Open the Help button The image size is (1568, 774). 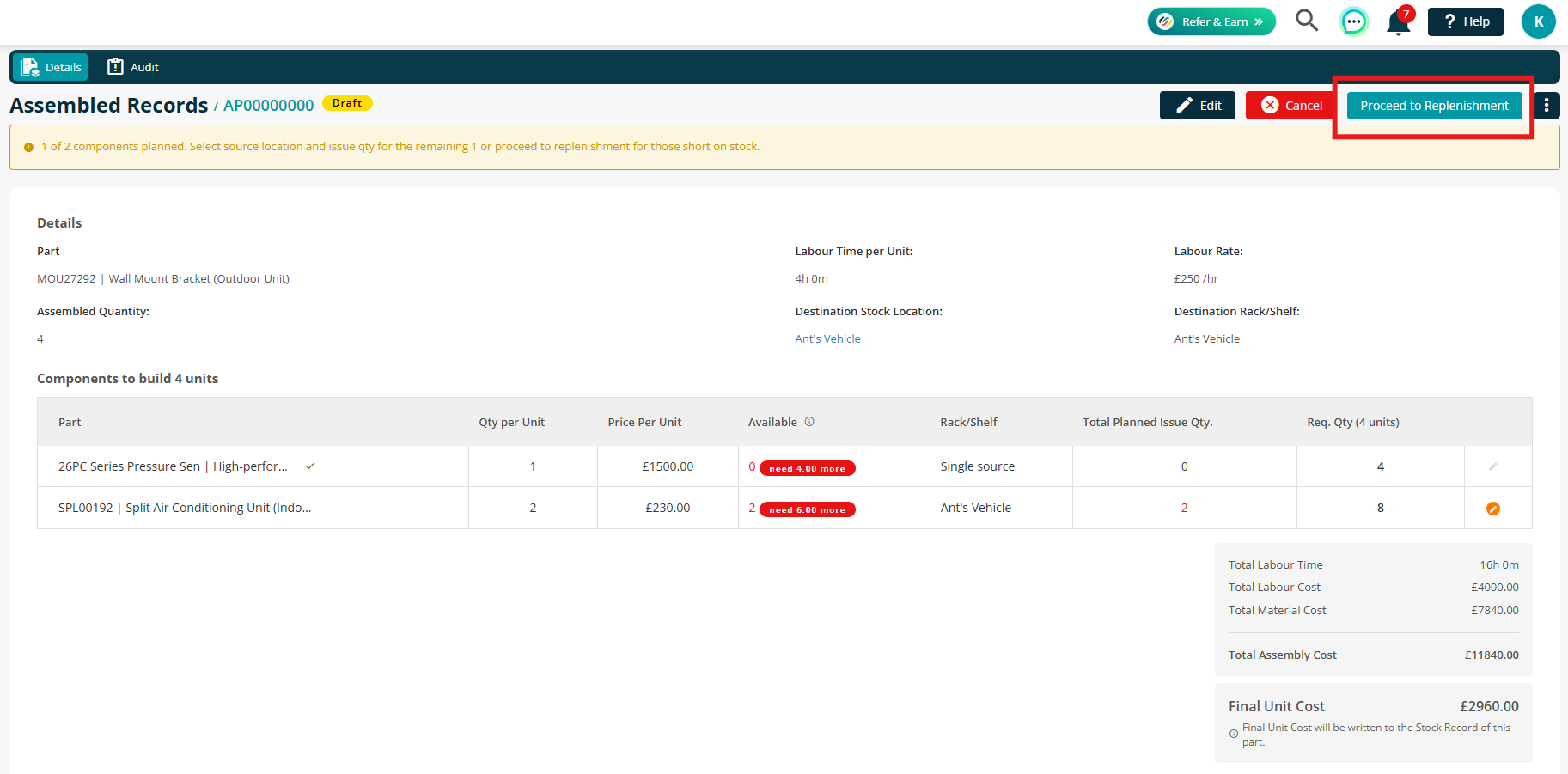pos(1465,21)
